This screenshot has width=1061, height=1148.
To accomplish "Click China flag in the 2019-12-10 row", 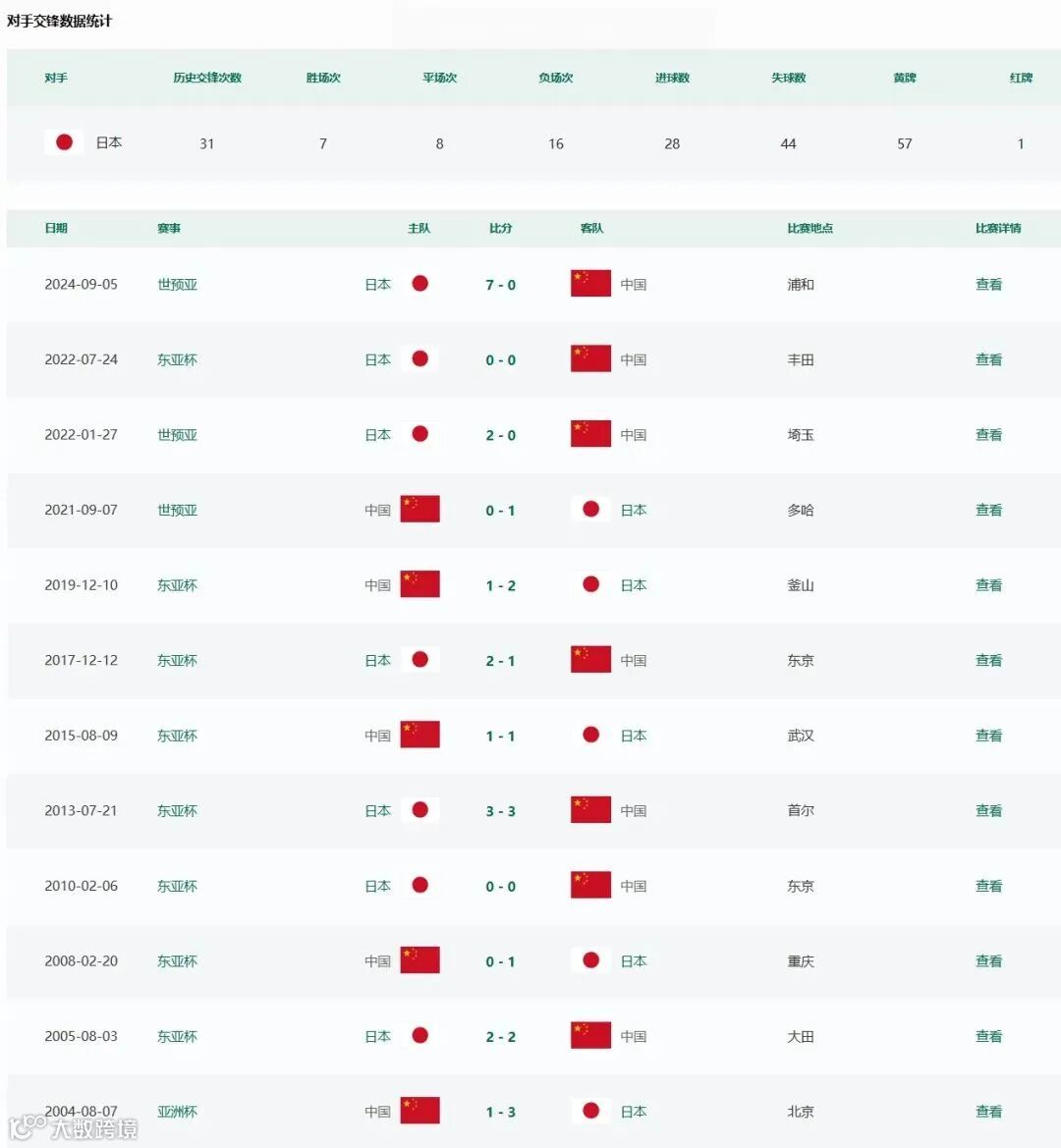I will [420, 584].
